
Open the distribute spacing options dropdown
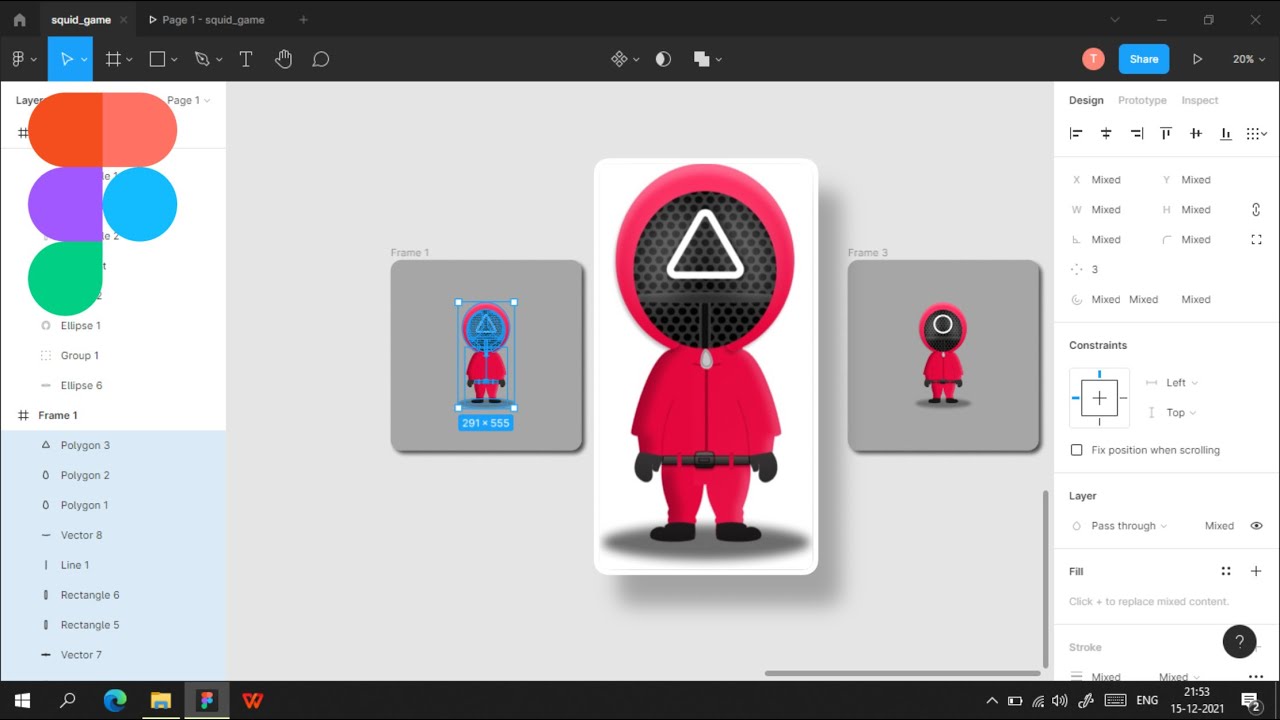coord(1256,133)
